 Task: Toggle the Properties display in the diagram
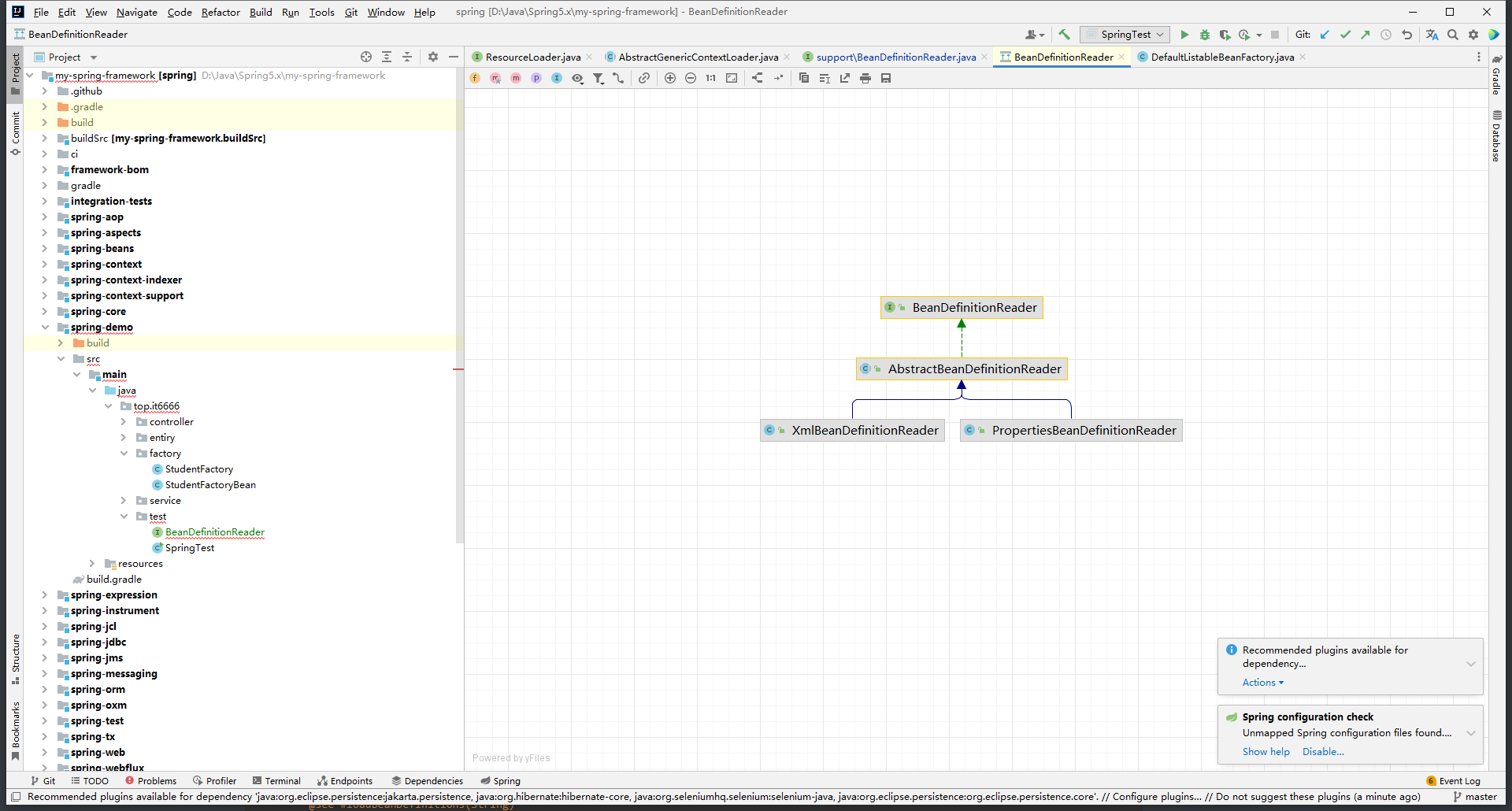(536, 78)
